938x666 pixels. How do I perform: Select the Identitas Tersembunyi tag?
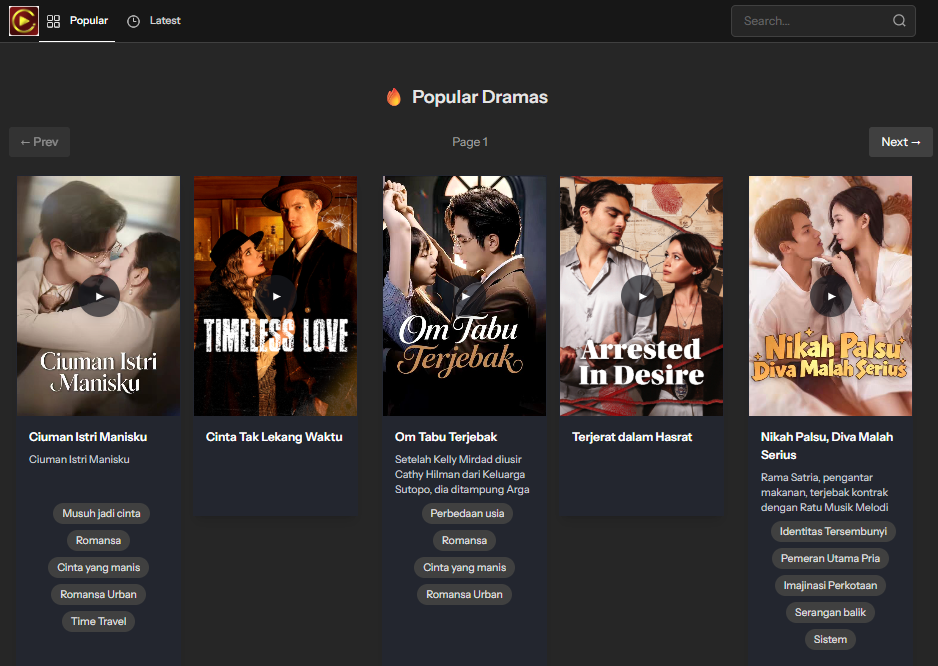tap(833, 531)
